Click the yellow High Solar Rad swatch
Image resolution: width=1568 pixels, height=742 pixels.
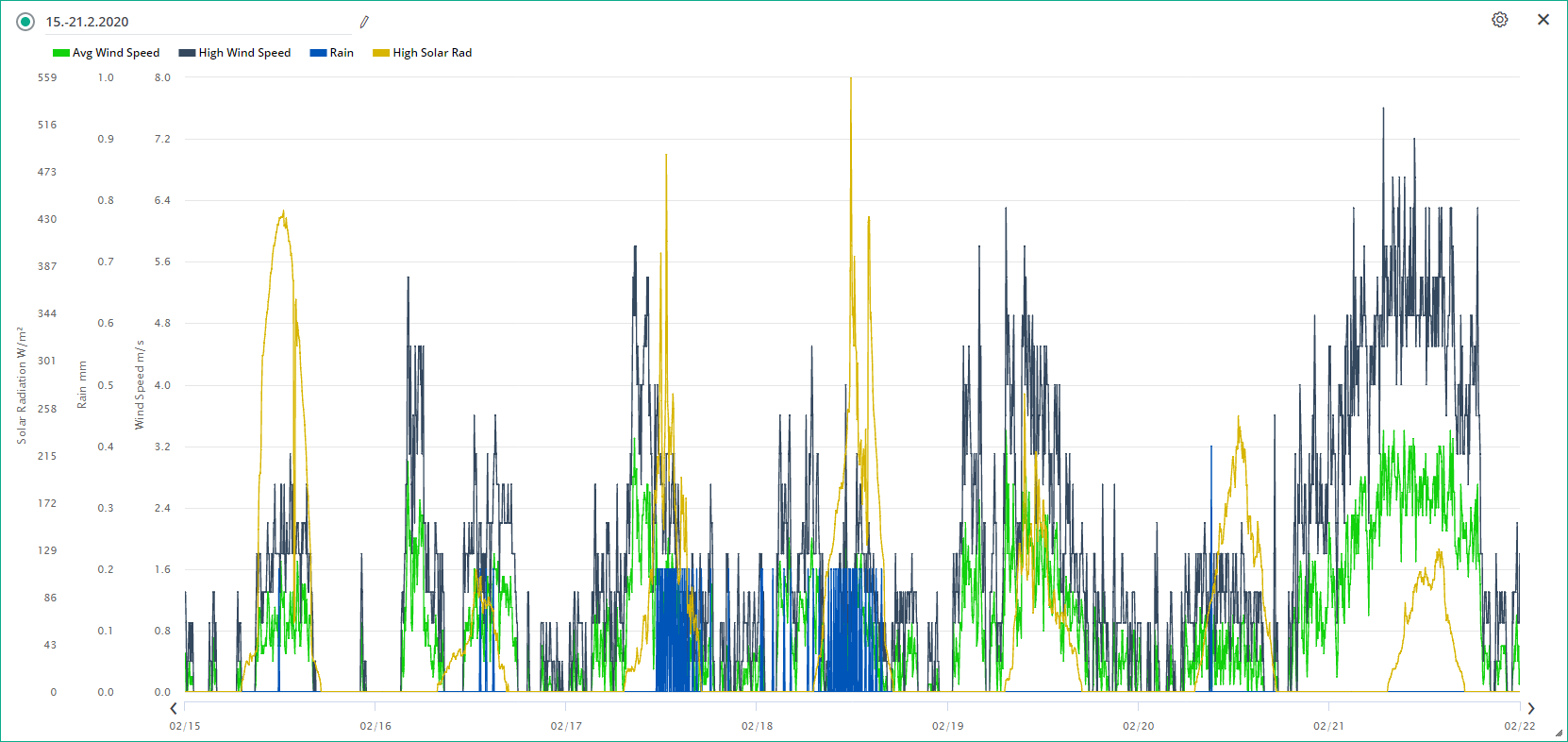coord(380,53)
